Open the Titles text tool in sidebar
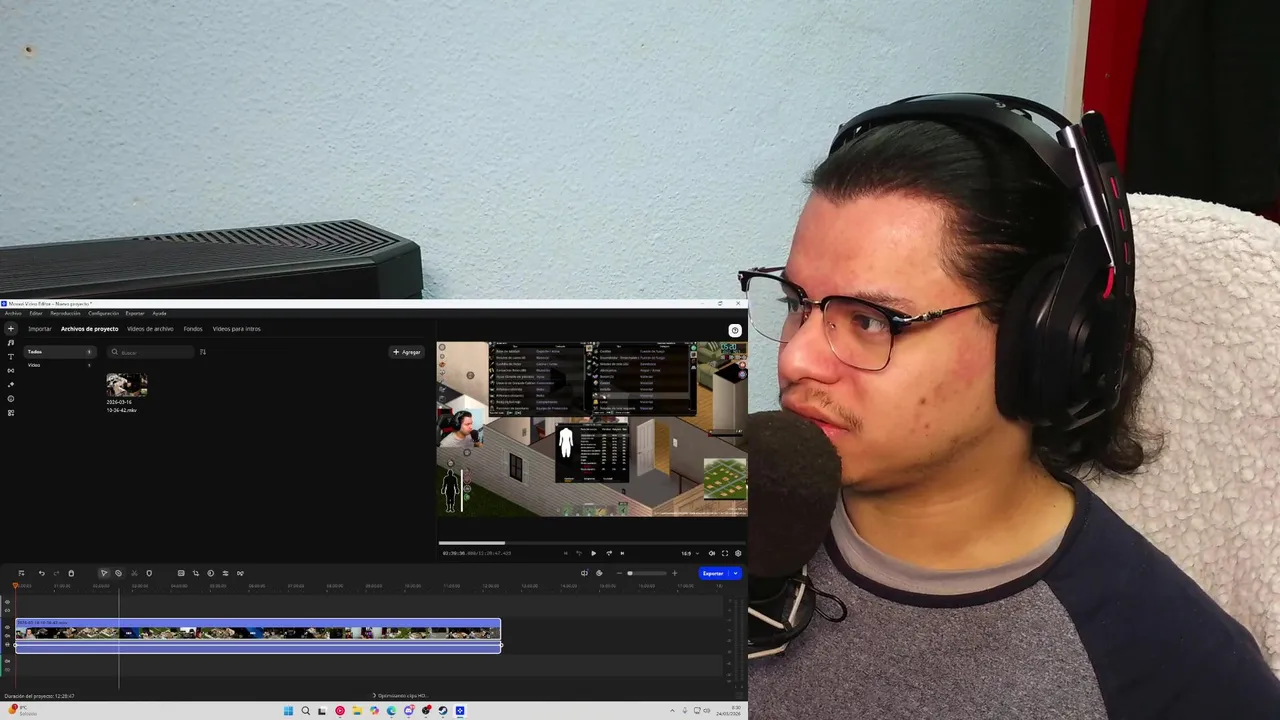Screen dimensions: 1280x720 point(11,356)
